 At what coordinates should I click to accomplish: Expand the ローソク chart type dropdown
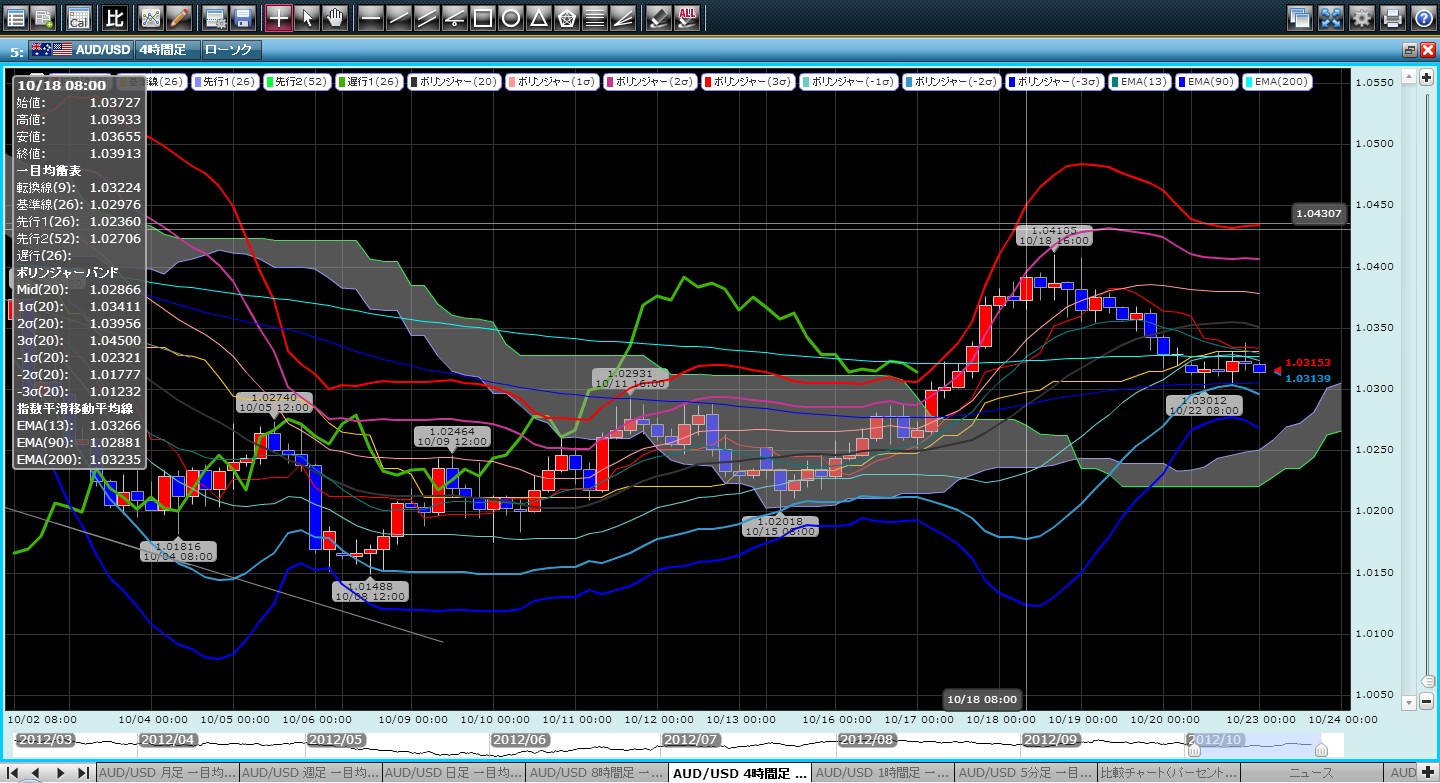230,49
